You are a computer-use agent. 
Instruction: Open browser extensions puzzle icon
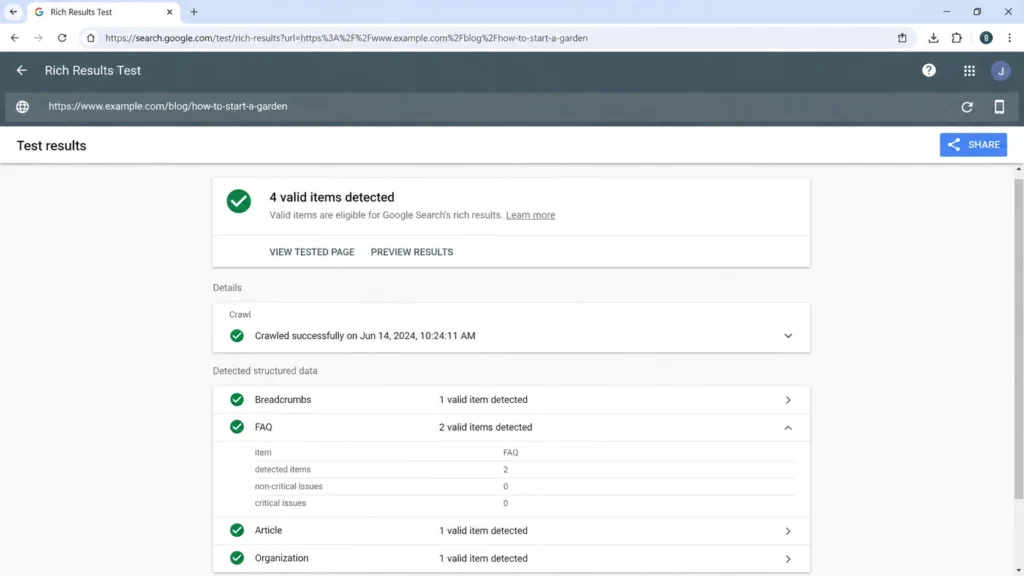[957, 38]
